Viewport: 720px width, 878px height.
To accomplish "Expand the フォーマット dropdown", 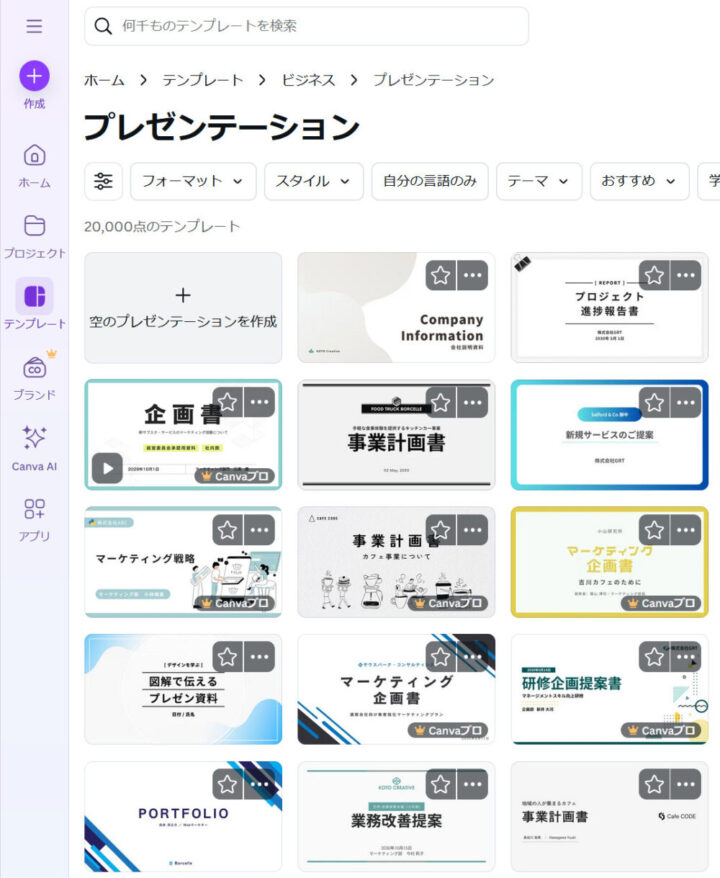I will [193, 181].
